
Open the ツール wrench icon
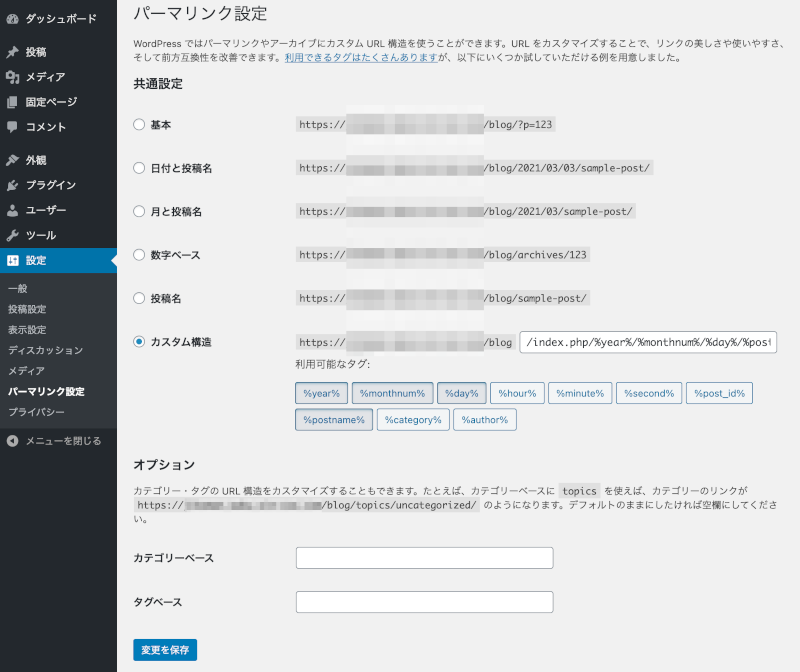pos(12,235)
